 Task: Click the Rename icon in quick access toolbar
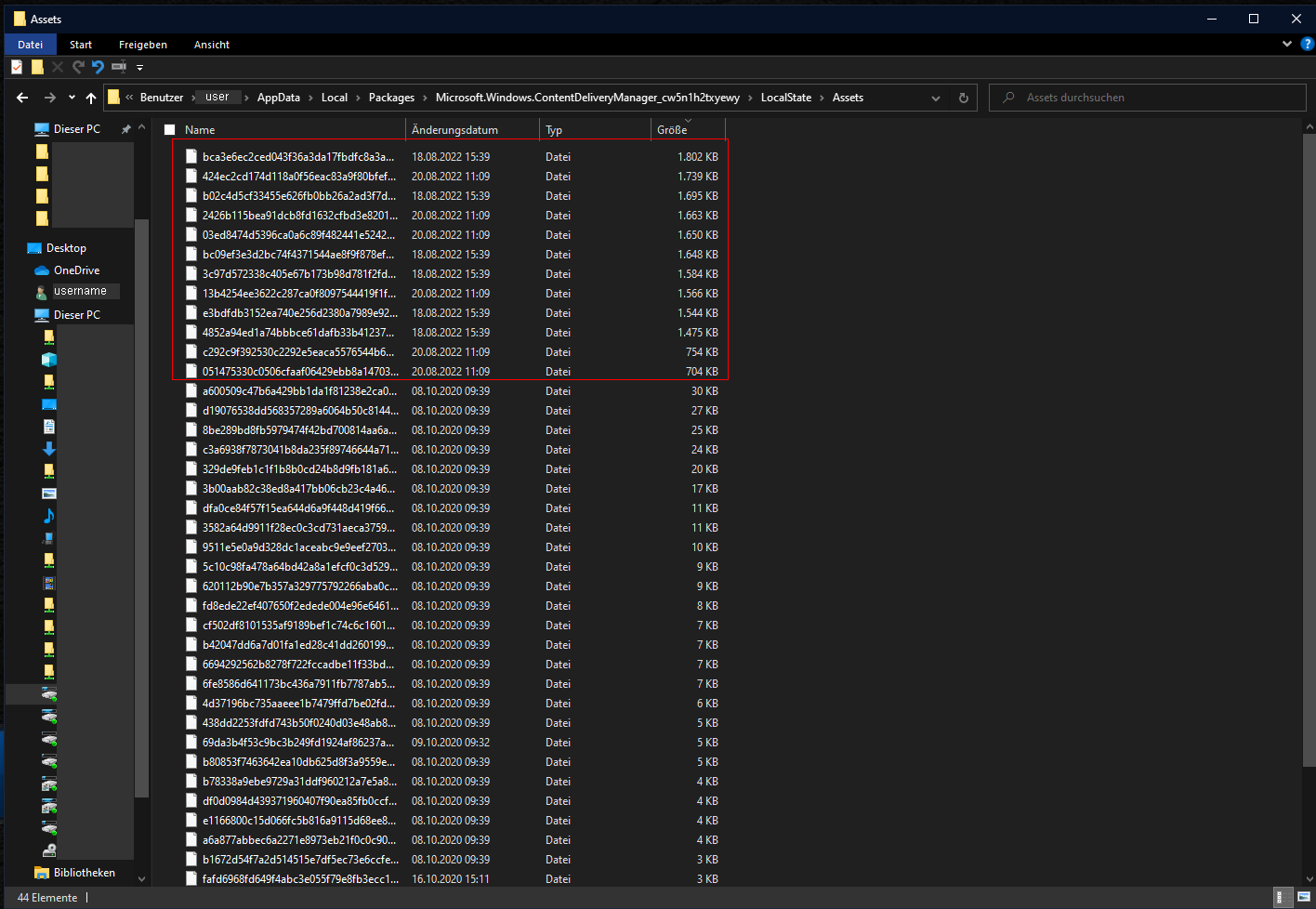click(x=119, y=67)
